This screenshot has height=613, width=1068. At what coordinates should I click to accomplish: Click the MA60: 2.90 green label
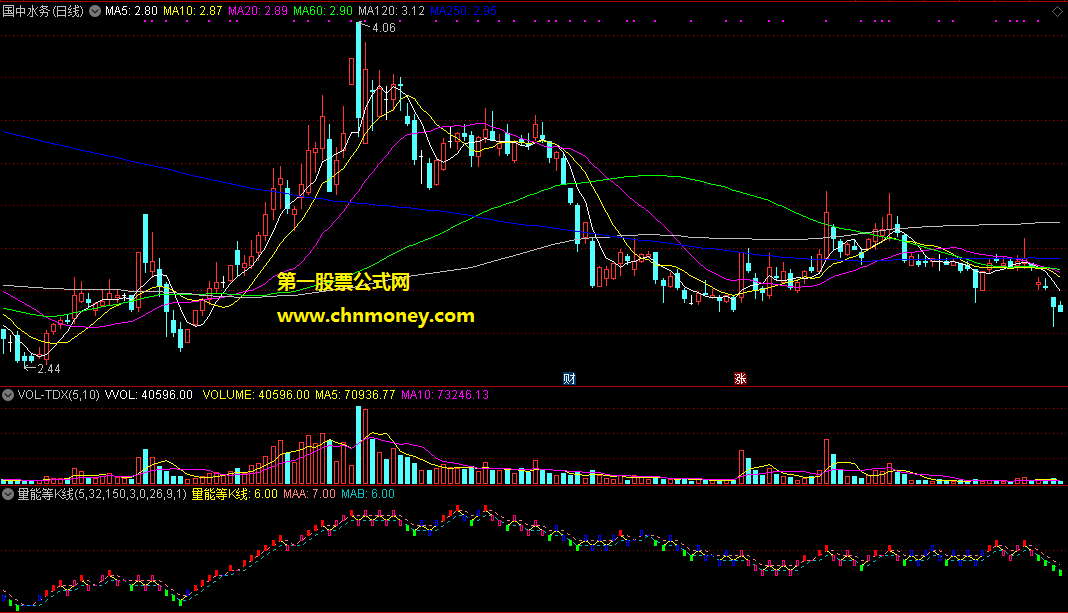[x=323, y=11]
